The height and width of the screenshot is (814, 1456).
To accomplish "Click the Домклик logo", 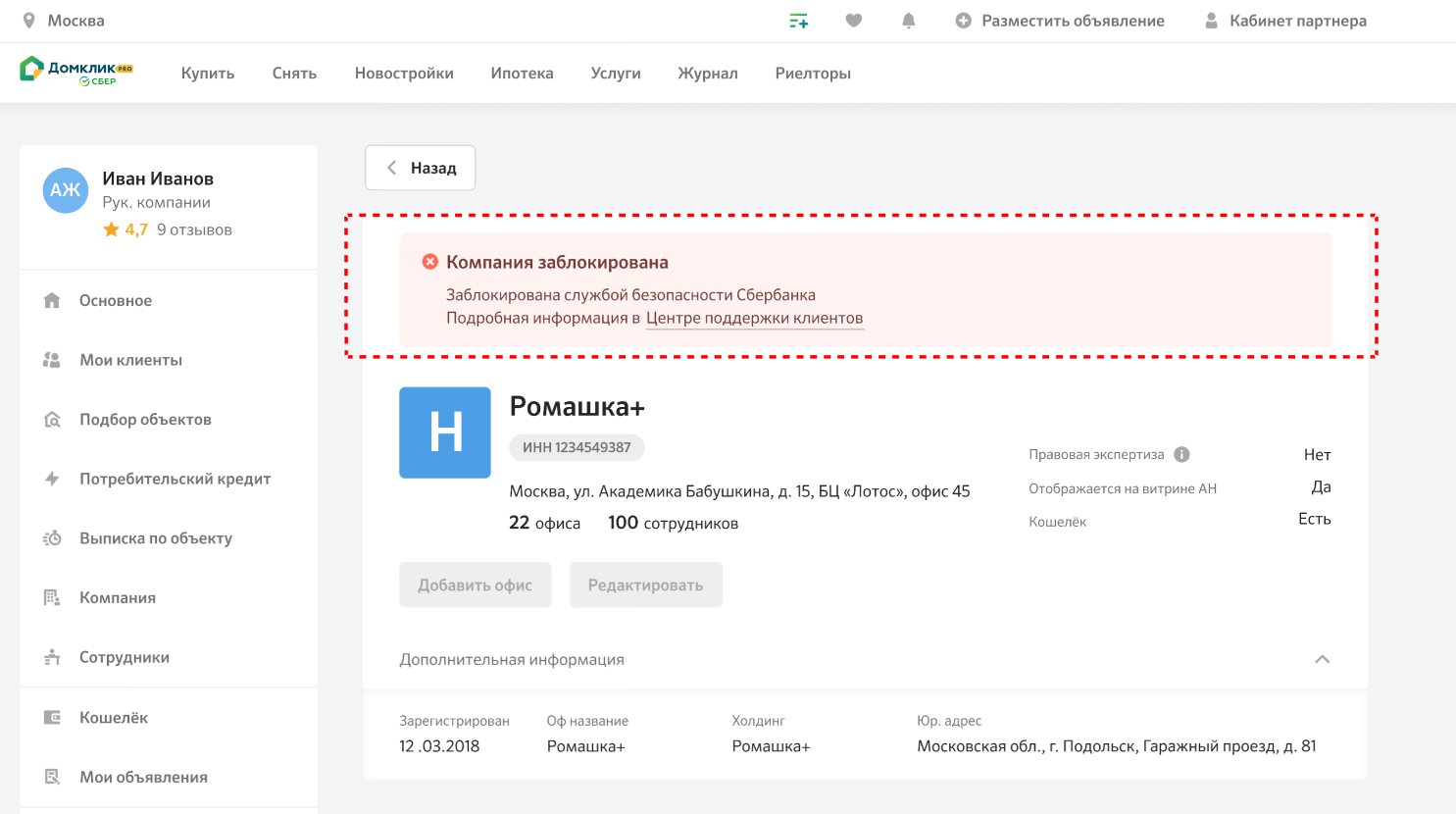I will (76, 71).
